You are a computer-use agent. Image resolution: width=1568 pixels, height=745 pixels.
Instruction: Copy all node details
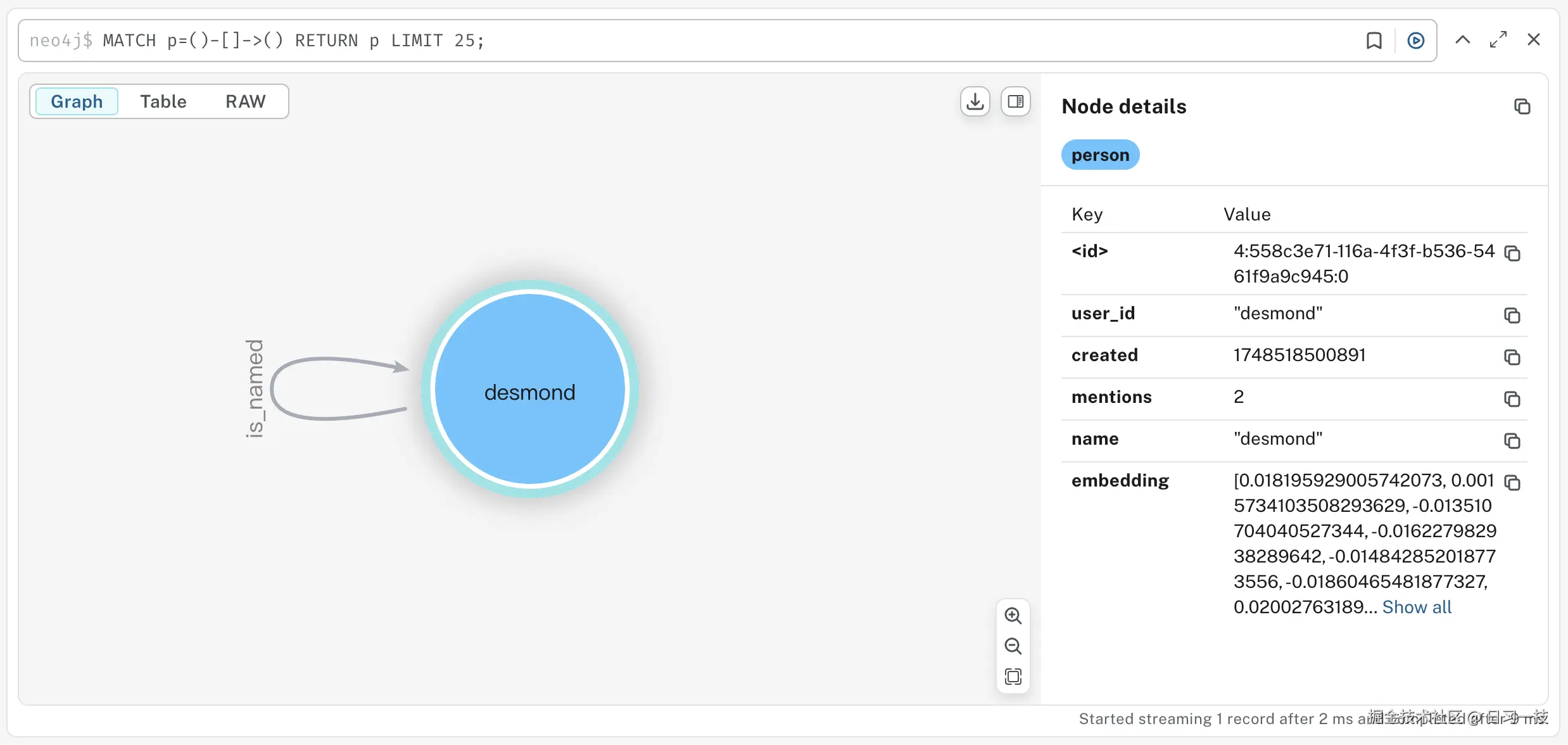point(1522,106)
